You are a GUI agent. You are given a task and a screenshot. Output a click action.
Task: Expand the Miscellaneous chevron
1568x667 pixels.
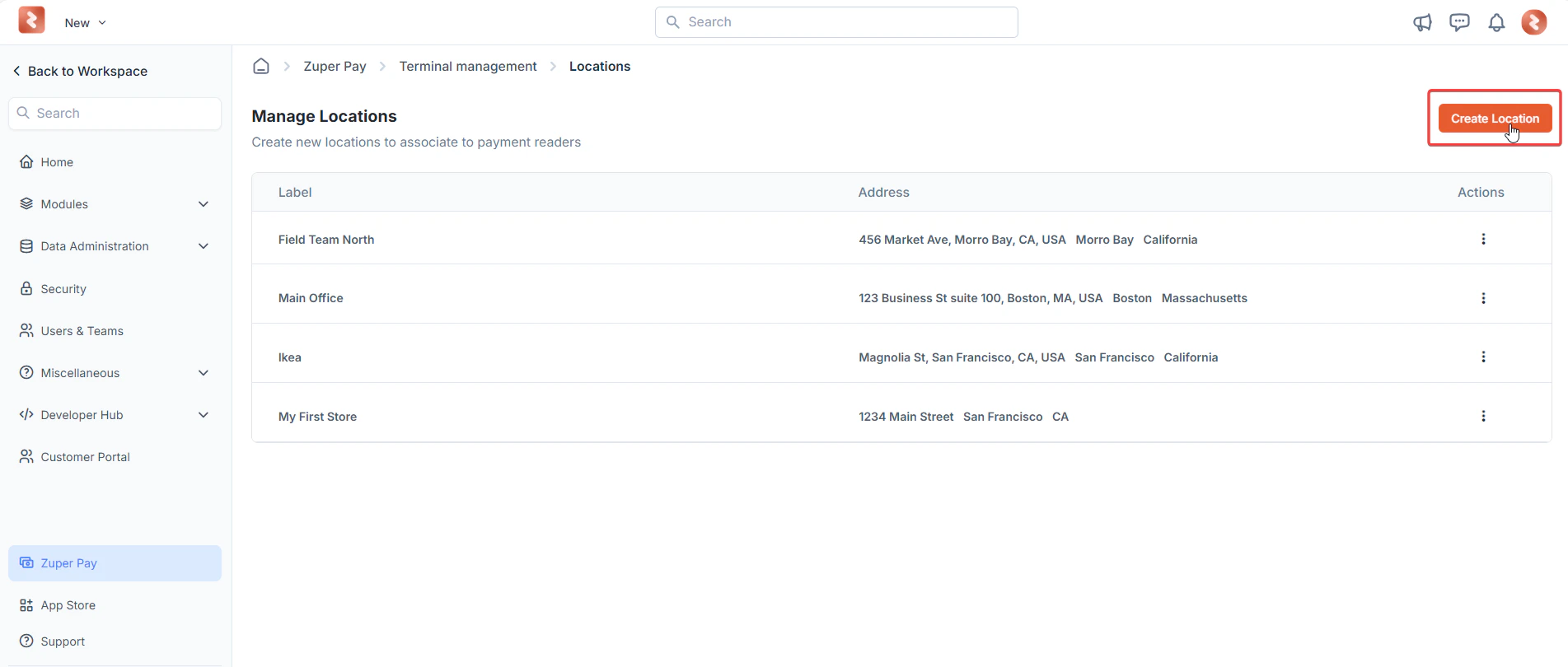point(204,373)
